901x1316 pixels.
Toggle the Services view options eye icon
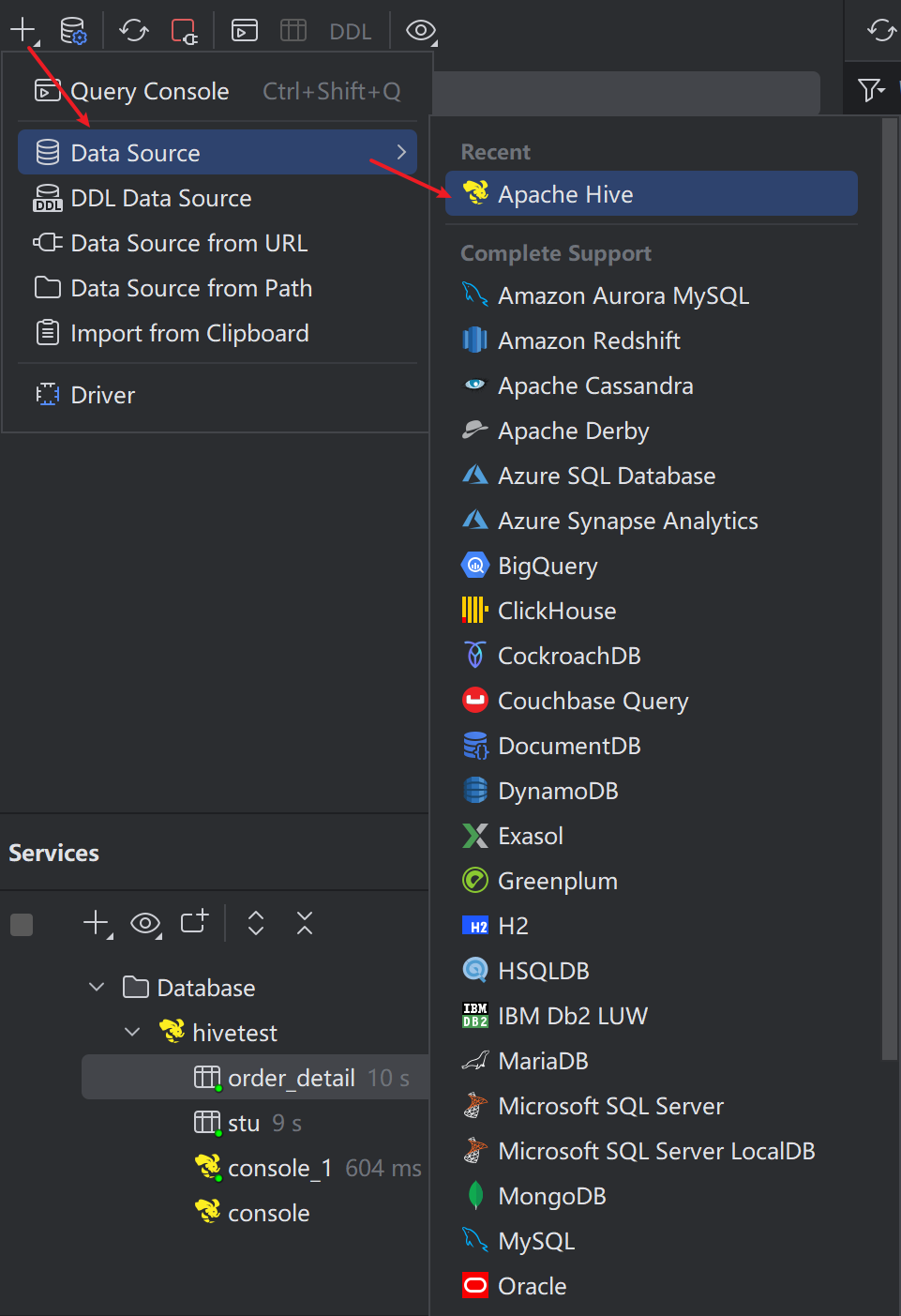[145, 924]
